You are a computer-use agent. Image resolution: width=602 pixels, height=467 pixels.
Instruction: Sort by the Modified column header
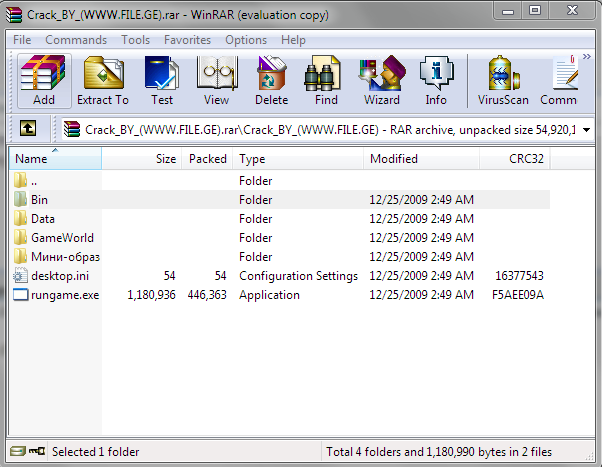pyautogui.click(x=422, y=158)
